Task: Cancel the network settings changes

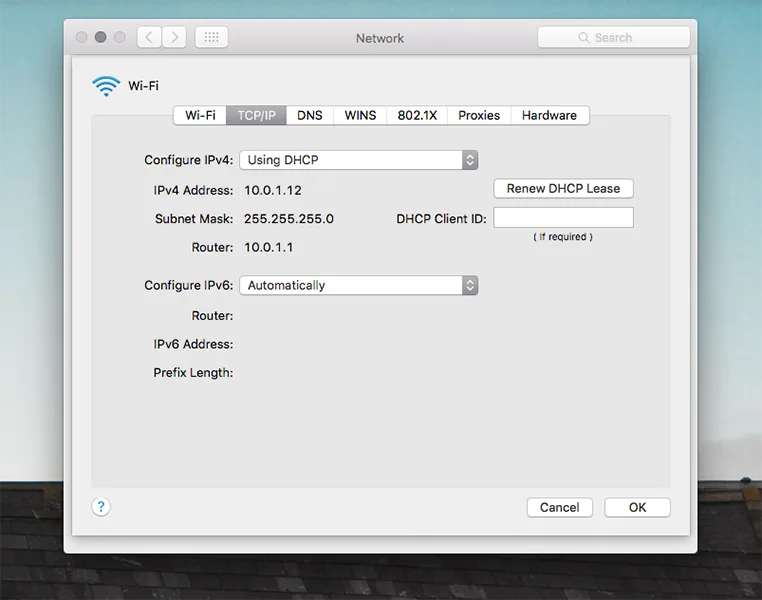Action: click(x=559, y=507)
